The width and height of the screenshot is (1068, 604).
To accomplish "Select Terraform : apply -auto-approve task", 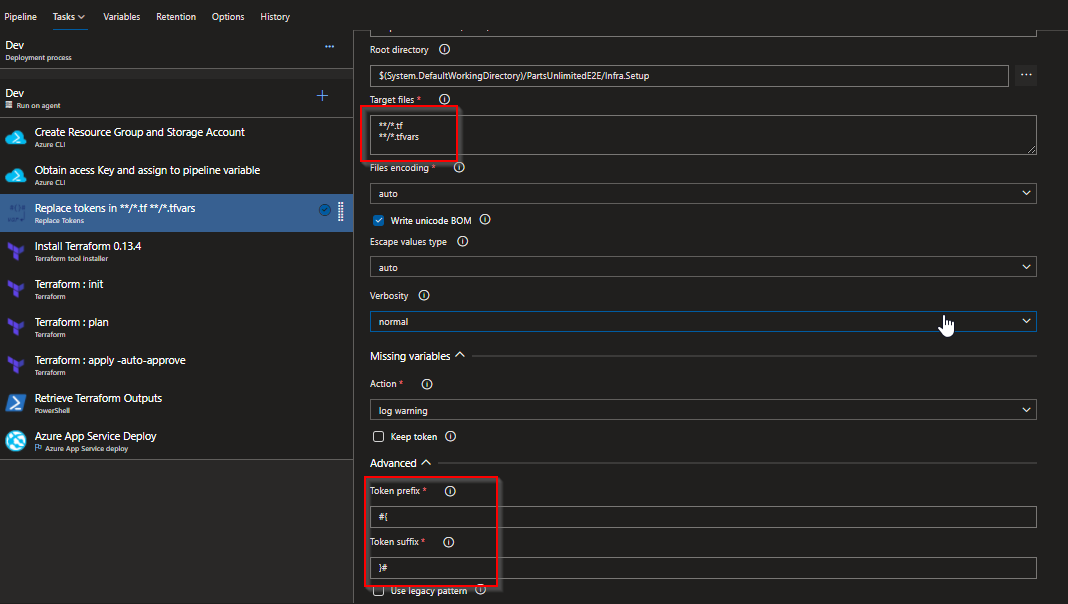I will [x=176, y=366].
